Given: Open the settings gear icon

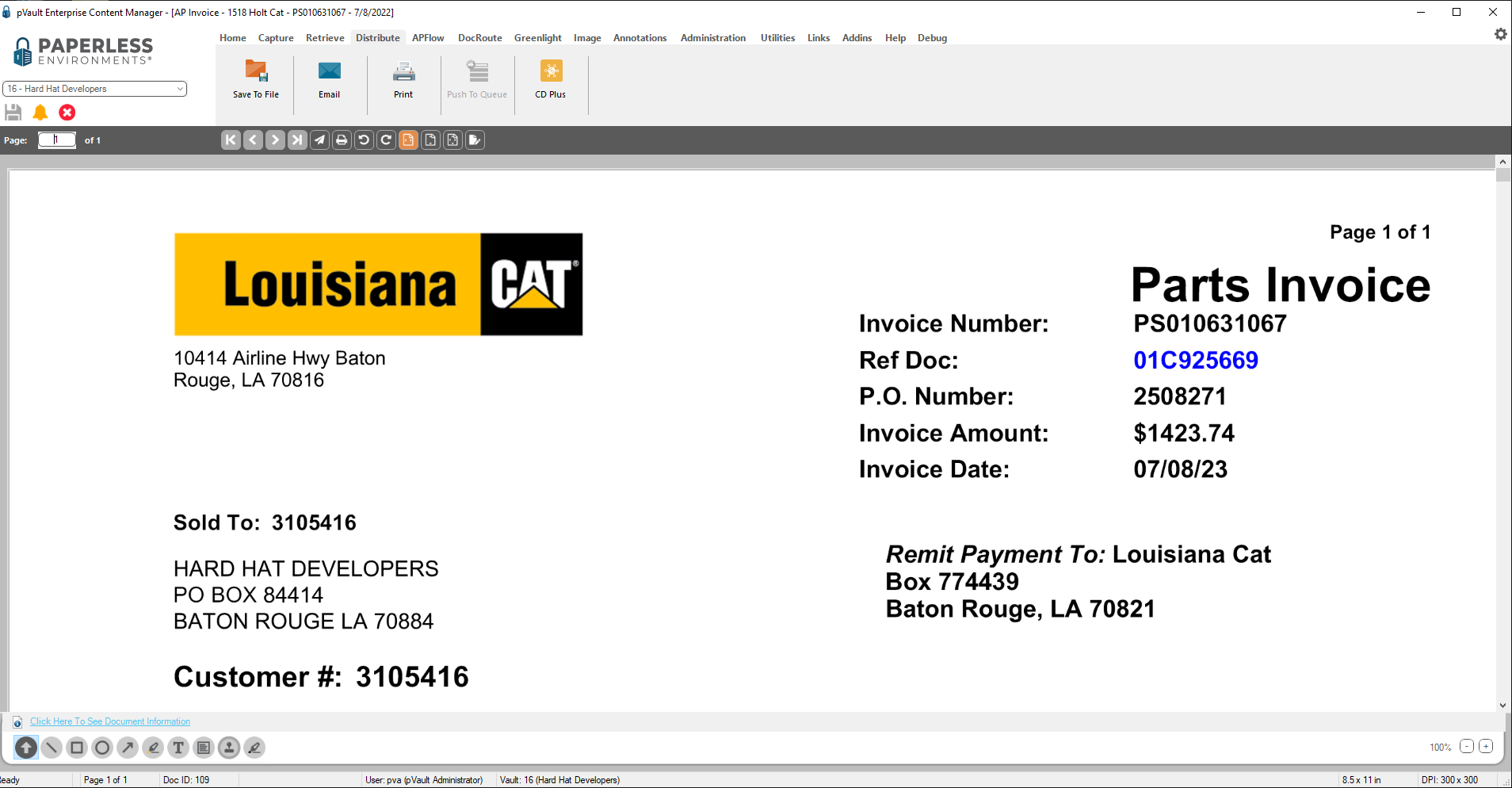Looking at the screenshot, I should pyautogui.click(x=1500, y=35).
